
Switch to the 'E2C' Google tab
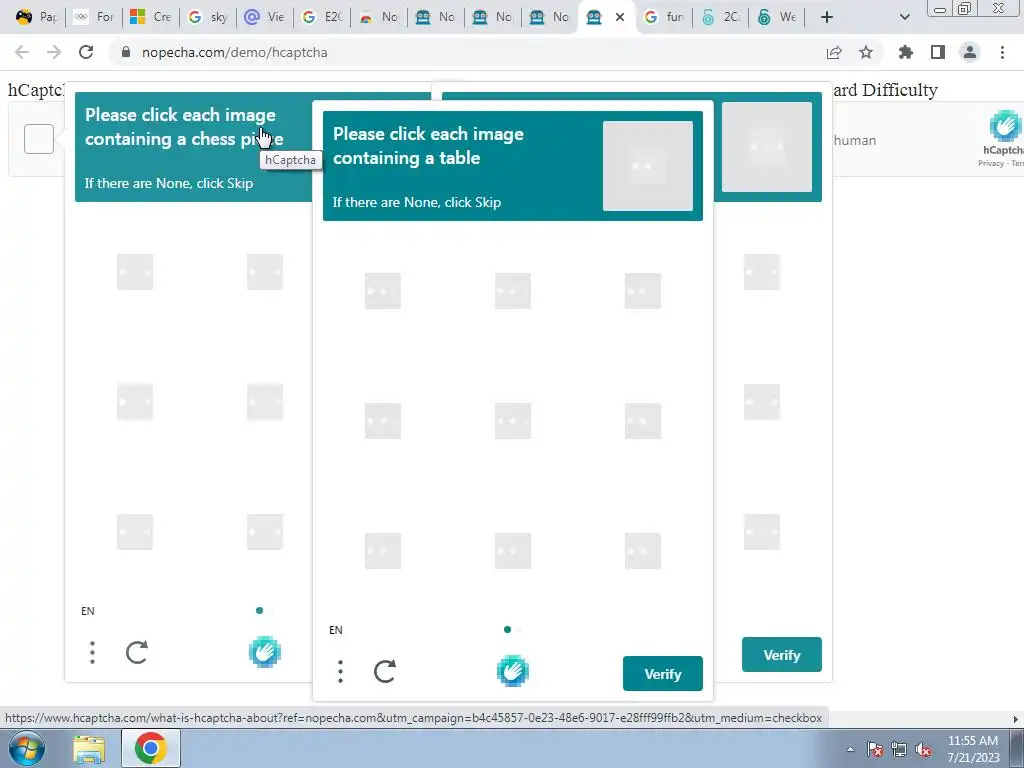click(322, 17)
